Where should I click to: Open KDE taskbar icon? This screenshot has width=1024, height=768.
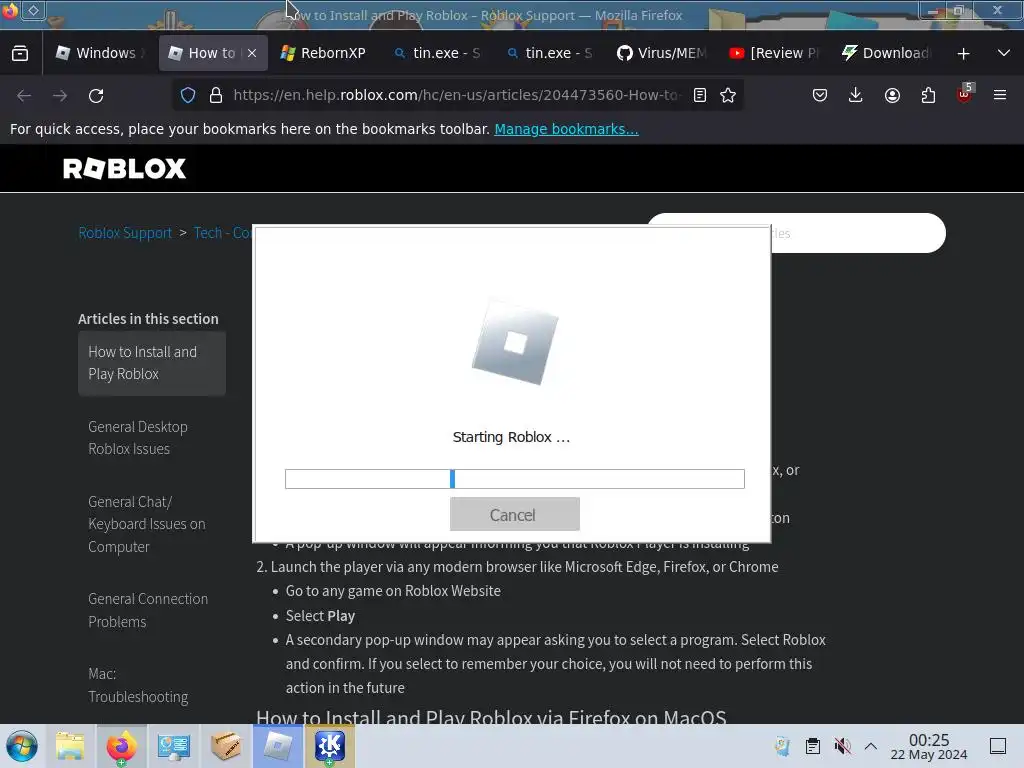coord(329,746)
